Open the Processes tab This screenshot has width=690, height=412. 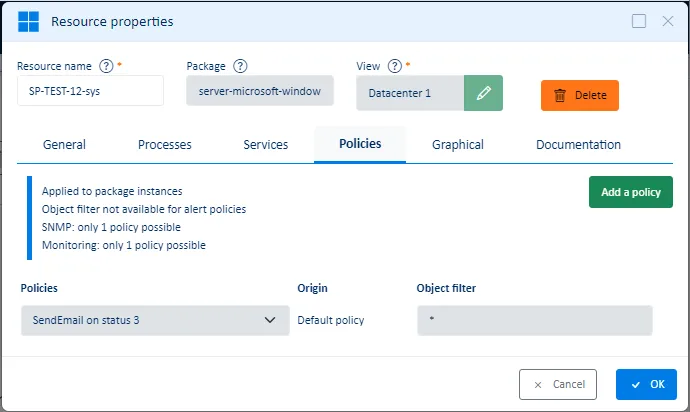[x=165, y=145]
